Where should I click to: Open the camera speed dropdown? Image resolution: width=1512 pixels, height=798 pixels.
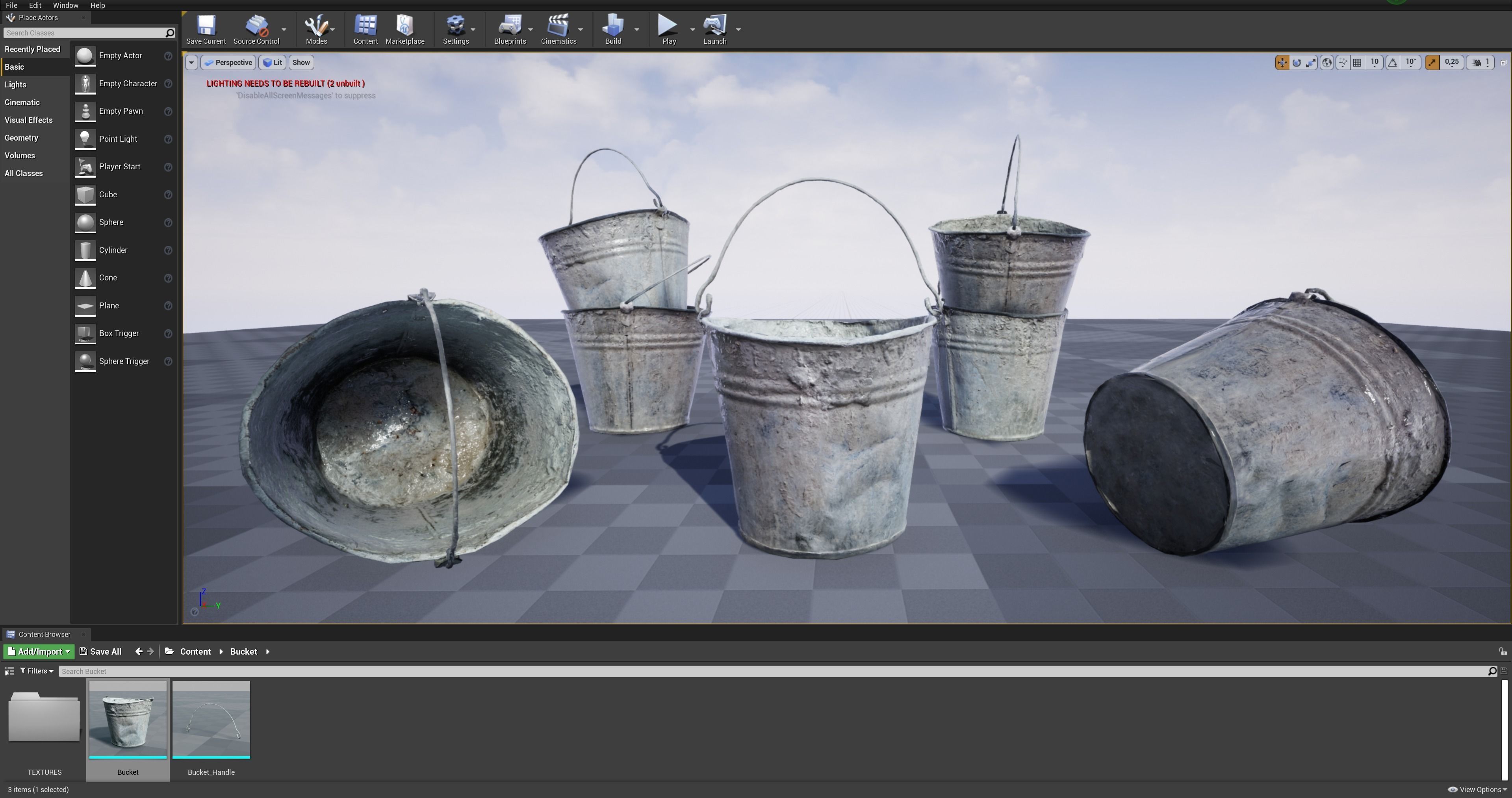point(1481,63)
